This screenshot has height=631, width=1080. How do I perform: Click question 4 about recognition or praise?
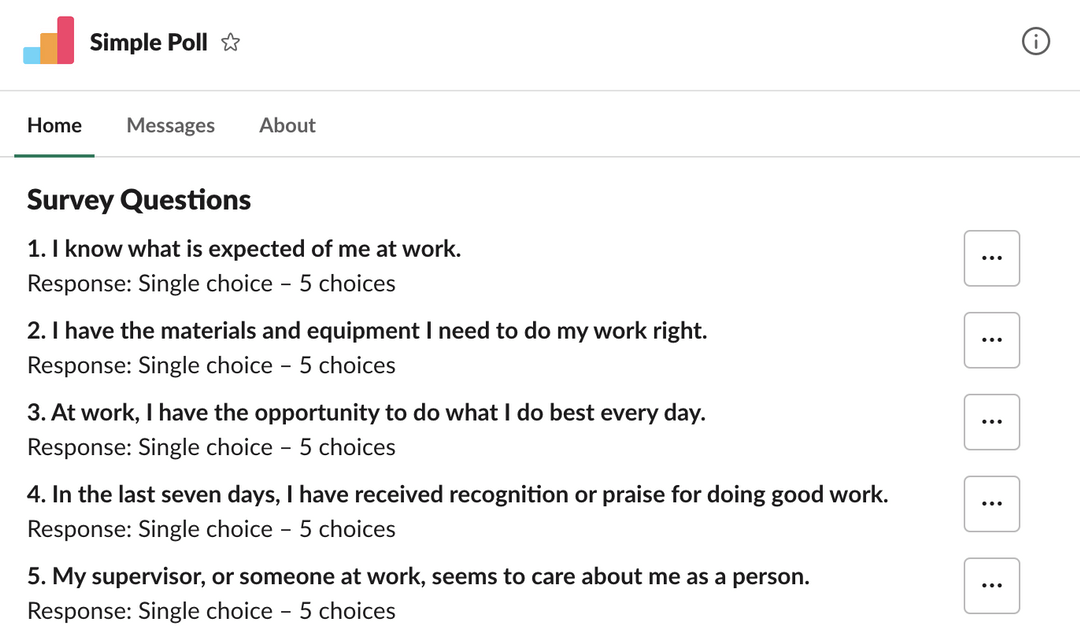pos(458,494)
